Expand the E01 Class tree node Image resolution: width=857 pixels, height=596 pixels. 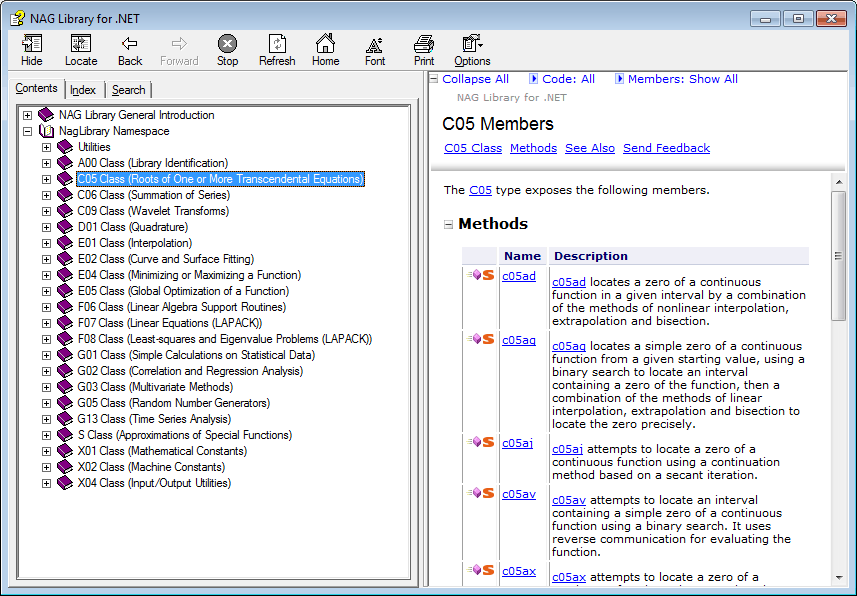(x=46, y=243)
